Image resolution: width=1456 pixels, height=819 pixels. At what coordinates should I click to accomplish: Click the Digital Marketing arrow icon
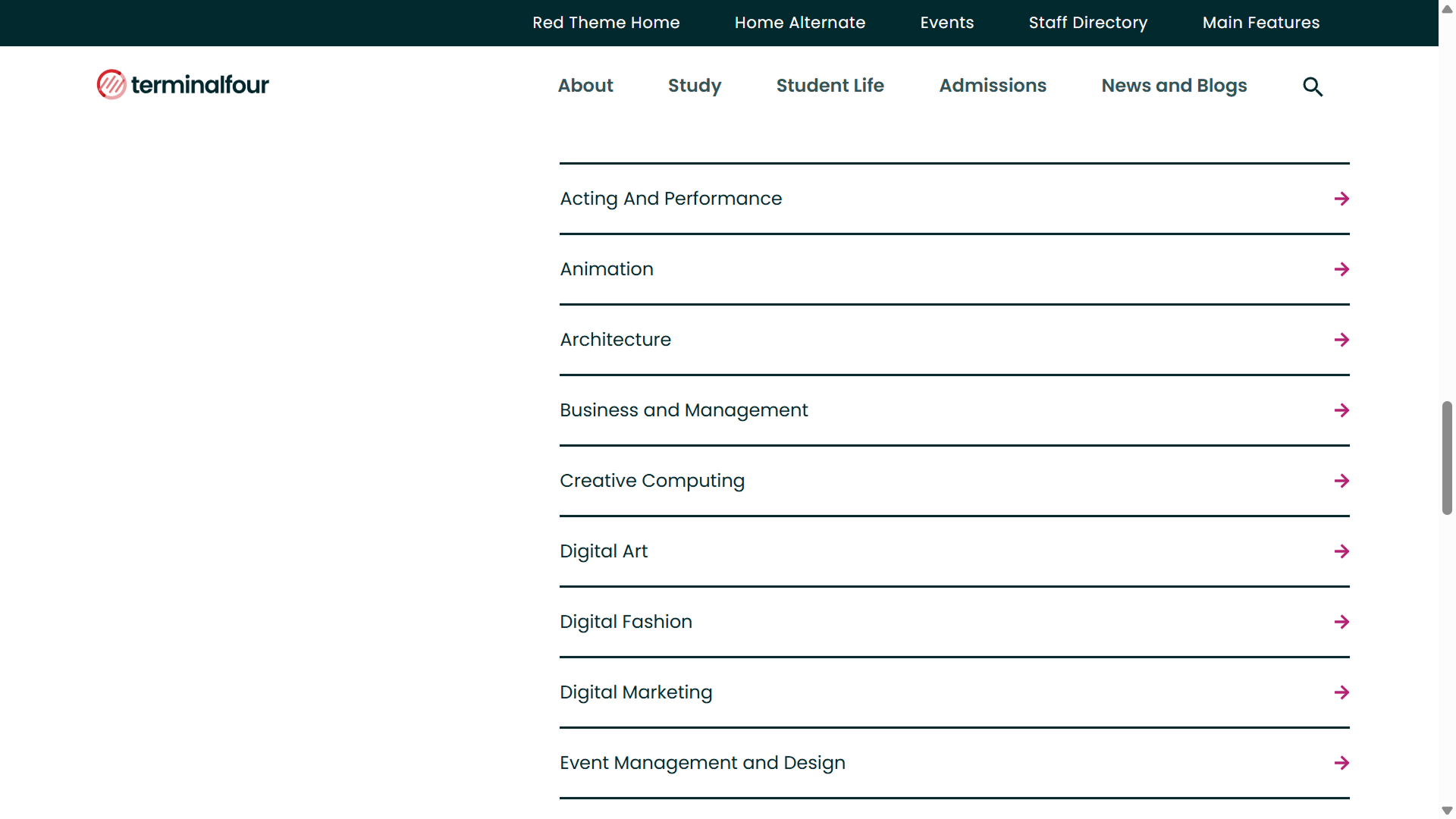(x=1341, y=692)
